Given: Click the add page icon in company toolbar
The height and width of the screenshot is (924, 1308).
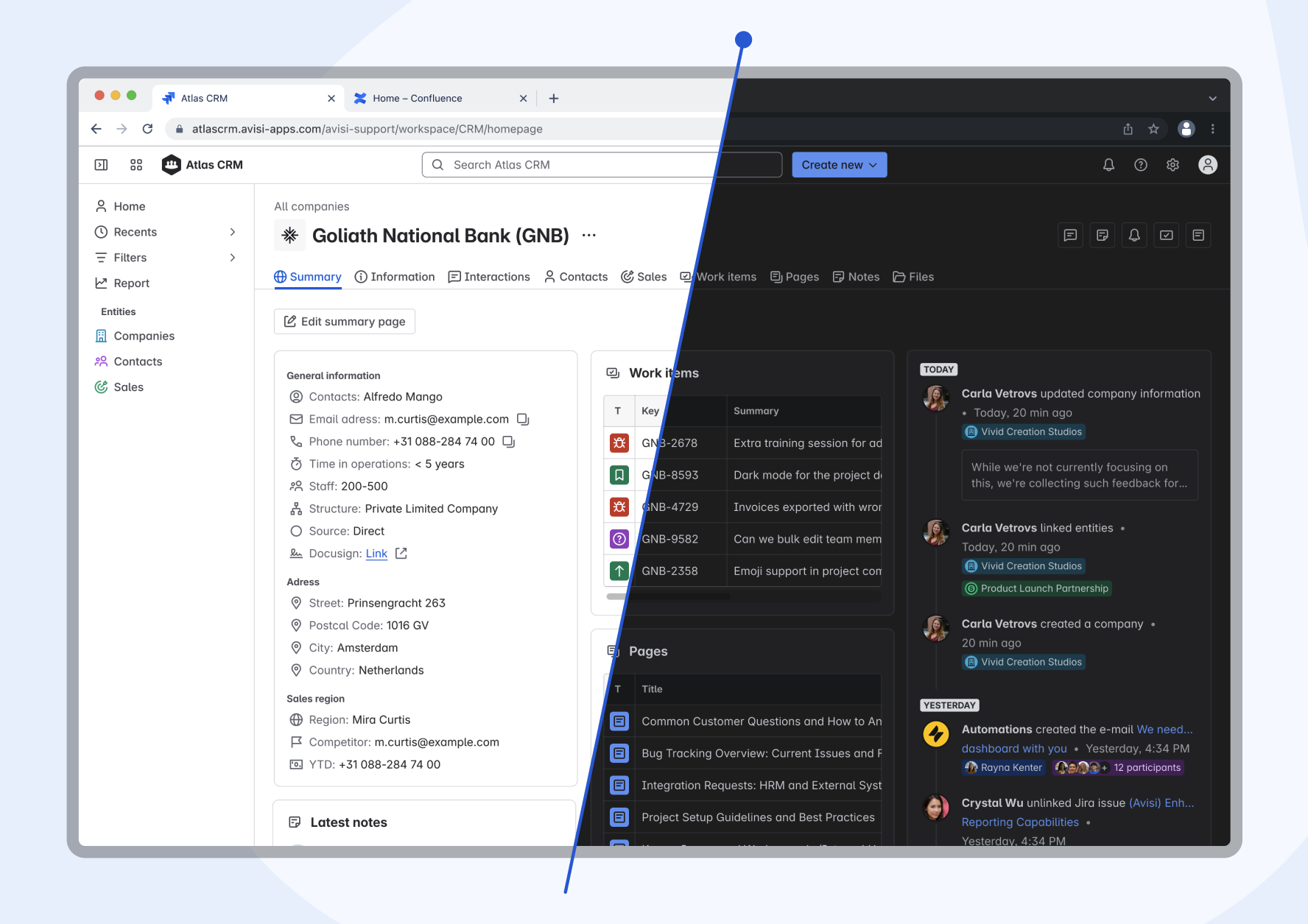Looking at the screenshot, I should tap(1198, 236).
